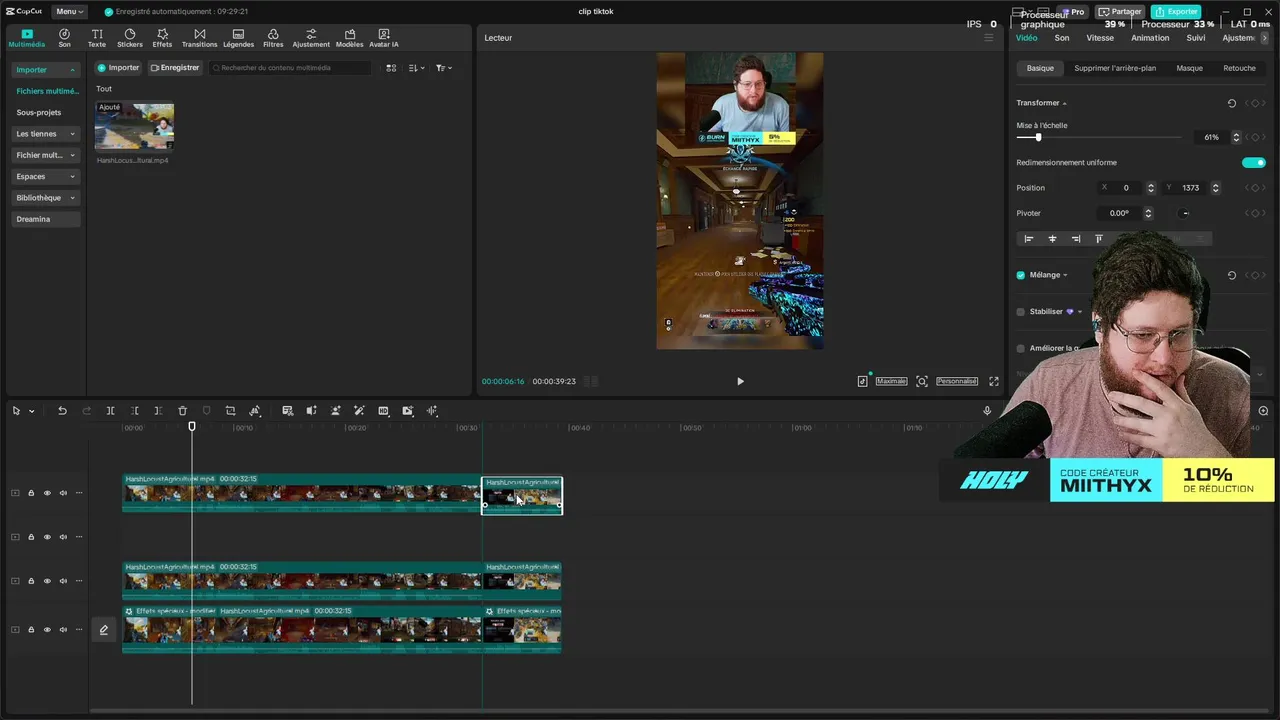Viewport: 1280px width, 720px height.
Task: Open the Ajustement panel
Action: pyautogui.click(x=311, y=38)
